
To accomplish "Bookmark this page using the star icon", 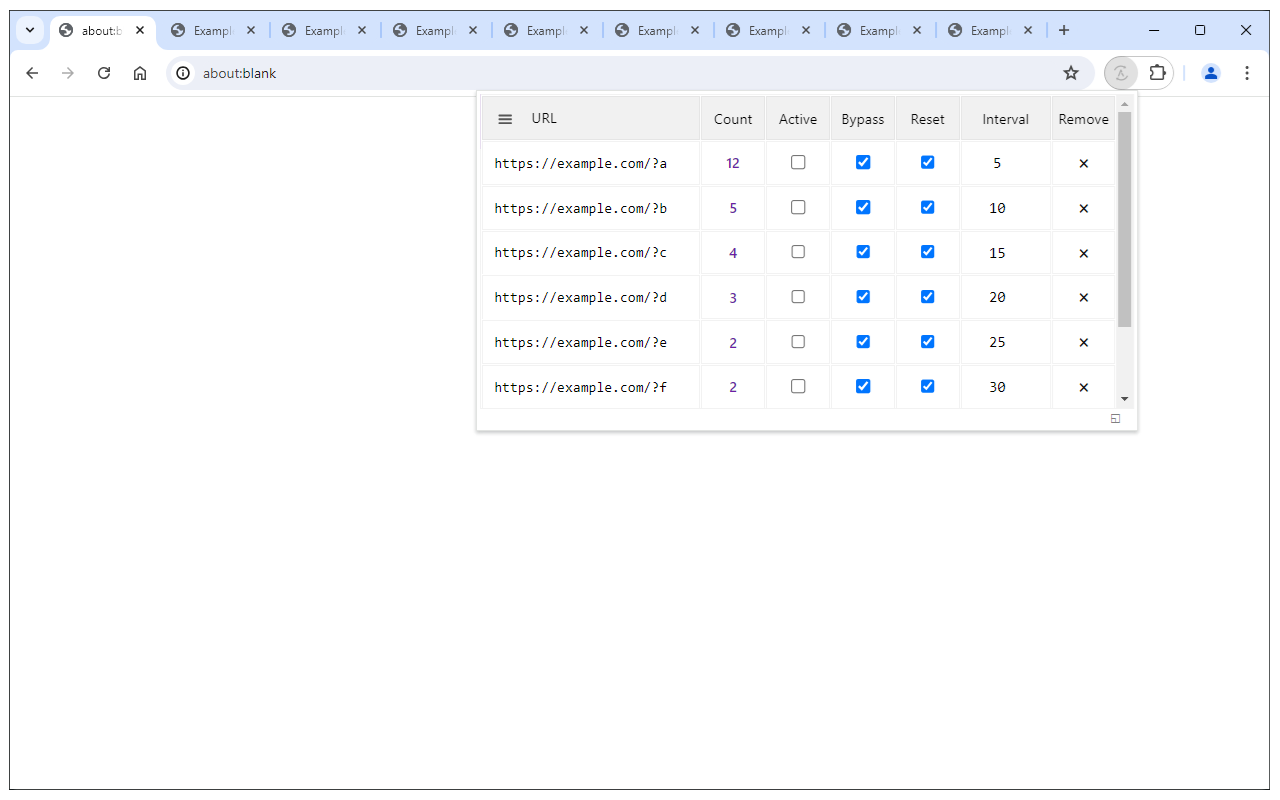I will (1071, 73).
